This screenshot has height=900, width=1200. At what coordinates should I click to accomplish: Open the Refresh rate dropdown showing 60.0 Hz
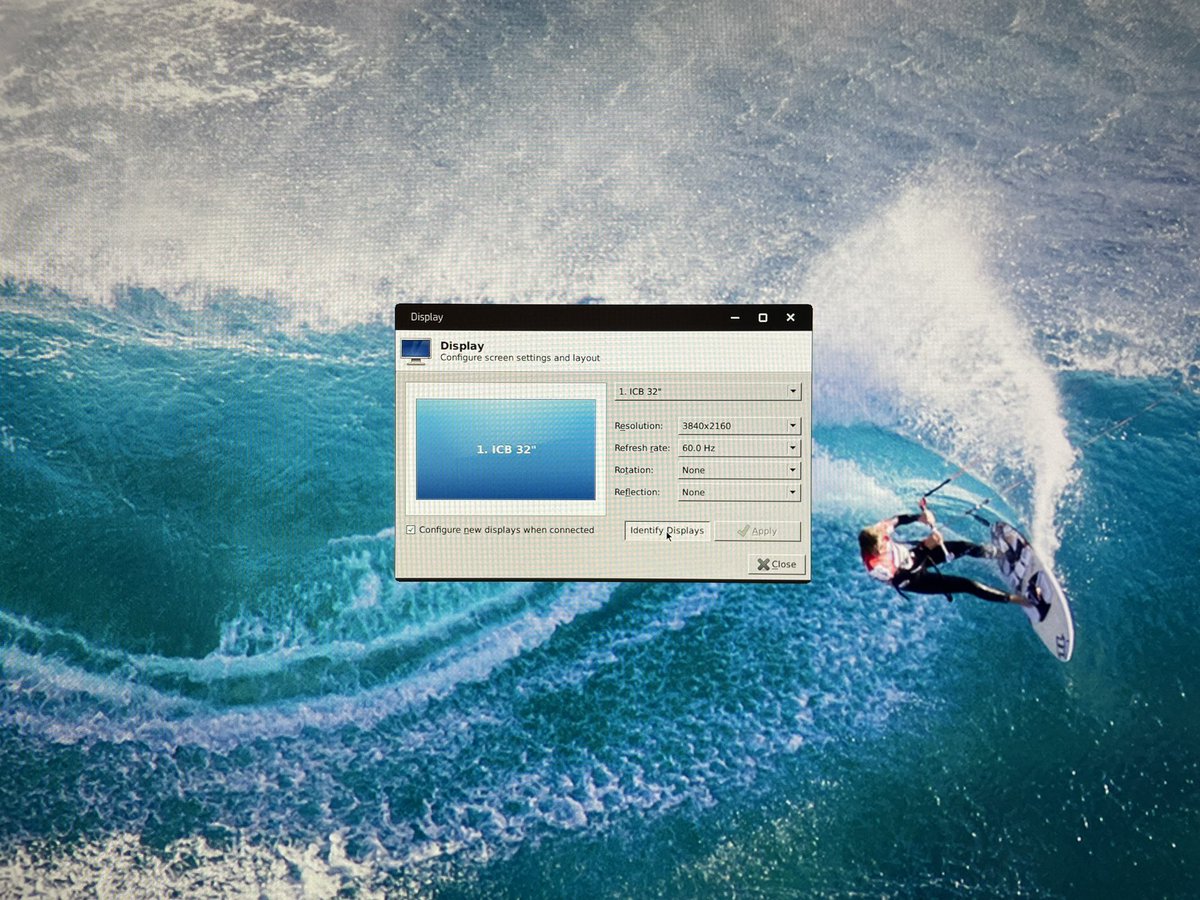point(739,448)
